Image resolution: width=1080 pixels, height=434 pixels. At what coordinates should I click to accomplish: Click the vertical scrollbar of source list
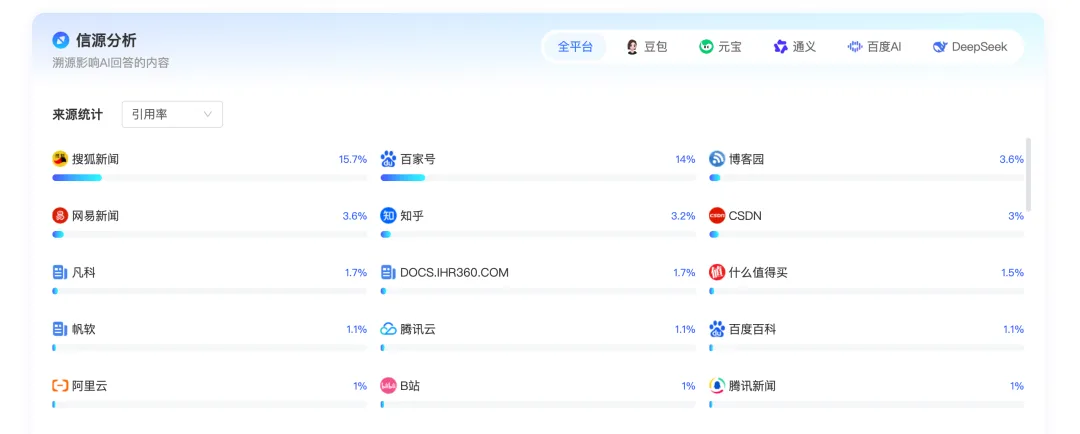tap(1029, 174)
